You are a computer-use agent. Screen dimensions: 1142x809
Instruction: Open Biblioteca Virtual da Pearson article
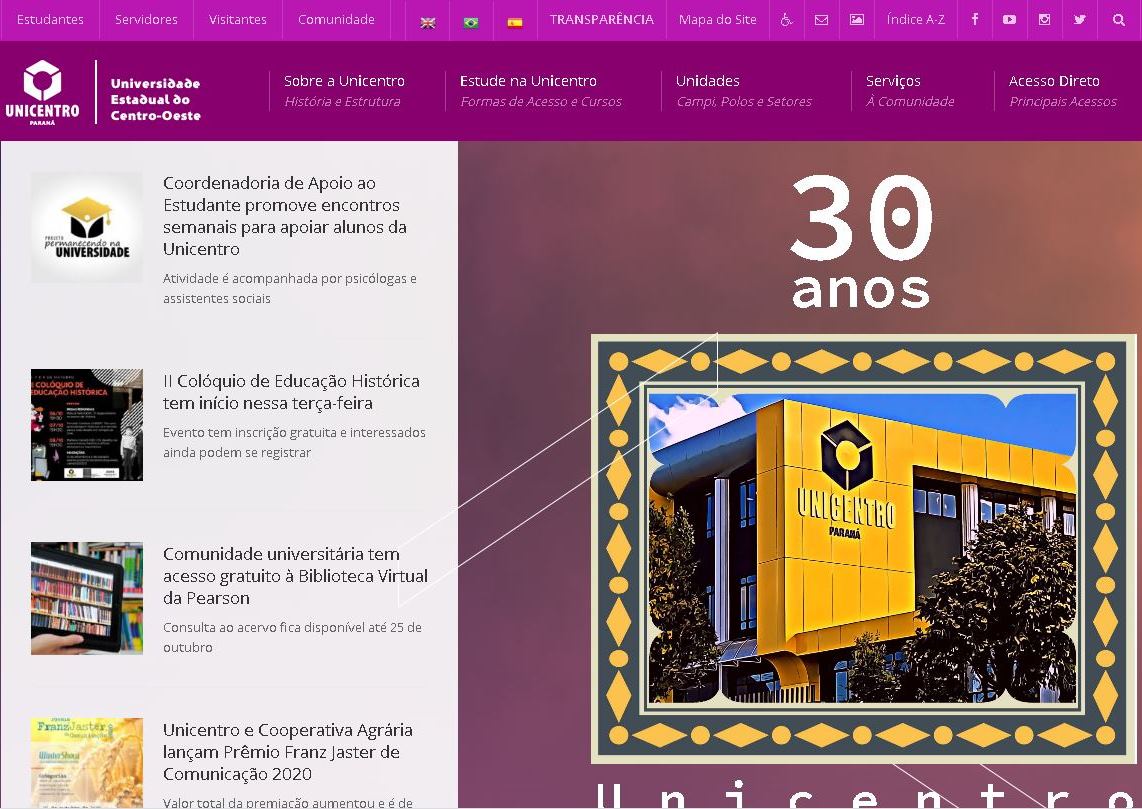295,576
